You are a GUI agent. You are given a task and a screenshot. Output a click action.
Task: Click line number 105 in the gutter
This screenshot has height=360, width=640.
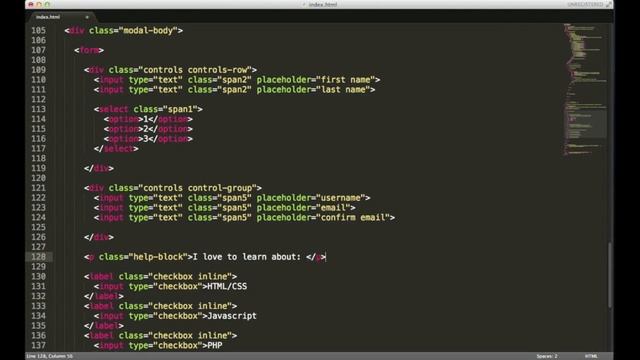38,31
